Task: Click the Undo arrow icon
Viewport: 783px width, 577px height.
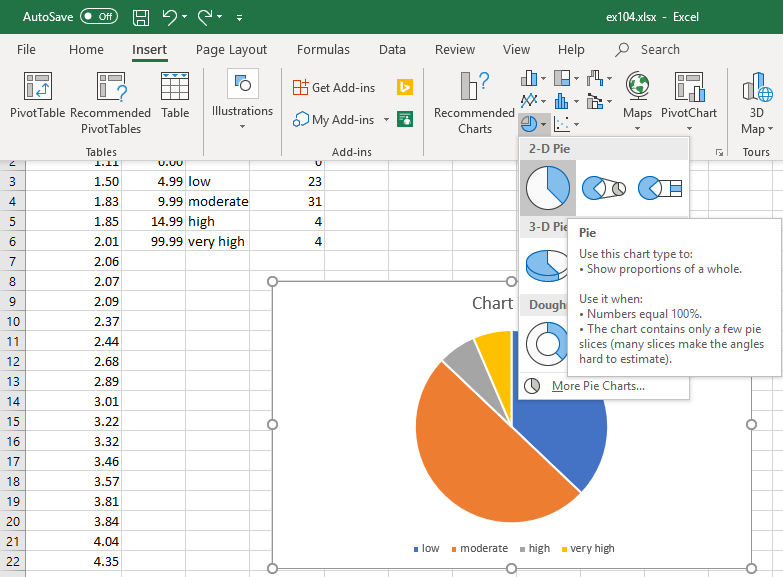Action: tap(169, 17)
